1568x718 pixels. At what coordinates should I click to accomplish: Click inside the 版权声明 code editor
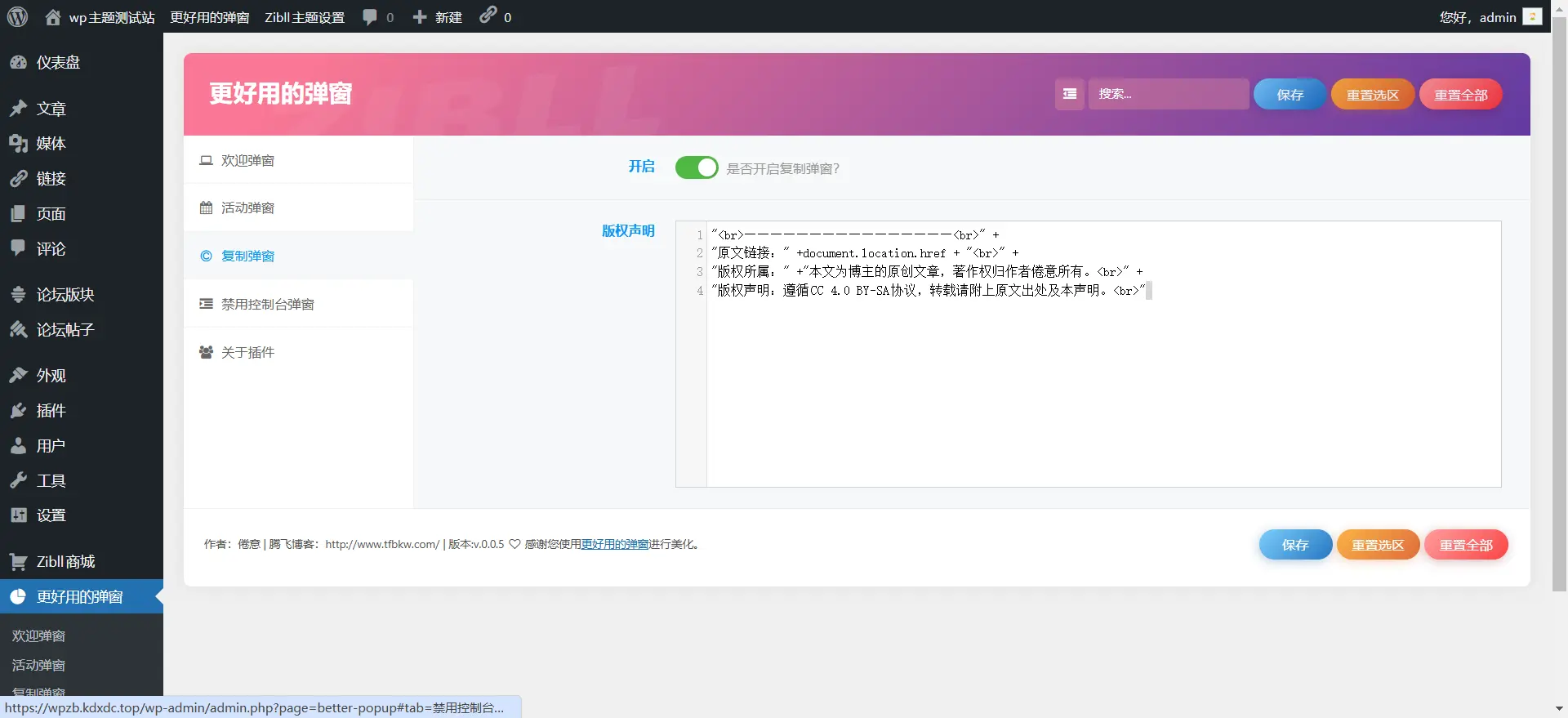tap(1088, 354)
